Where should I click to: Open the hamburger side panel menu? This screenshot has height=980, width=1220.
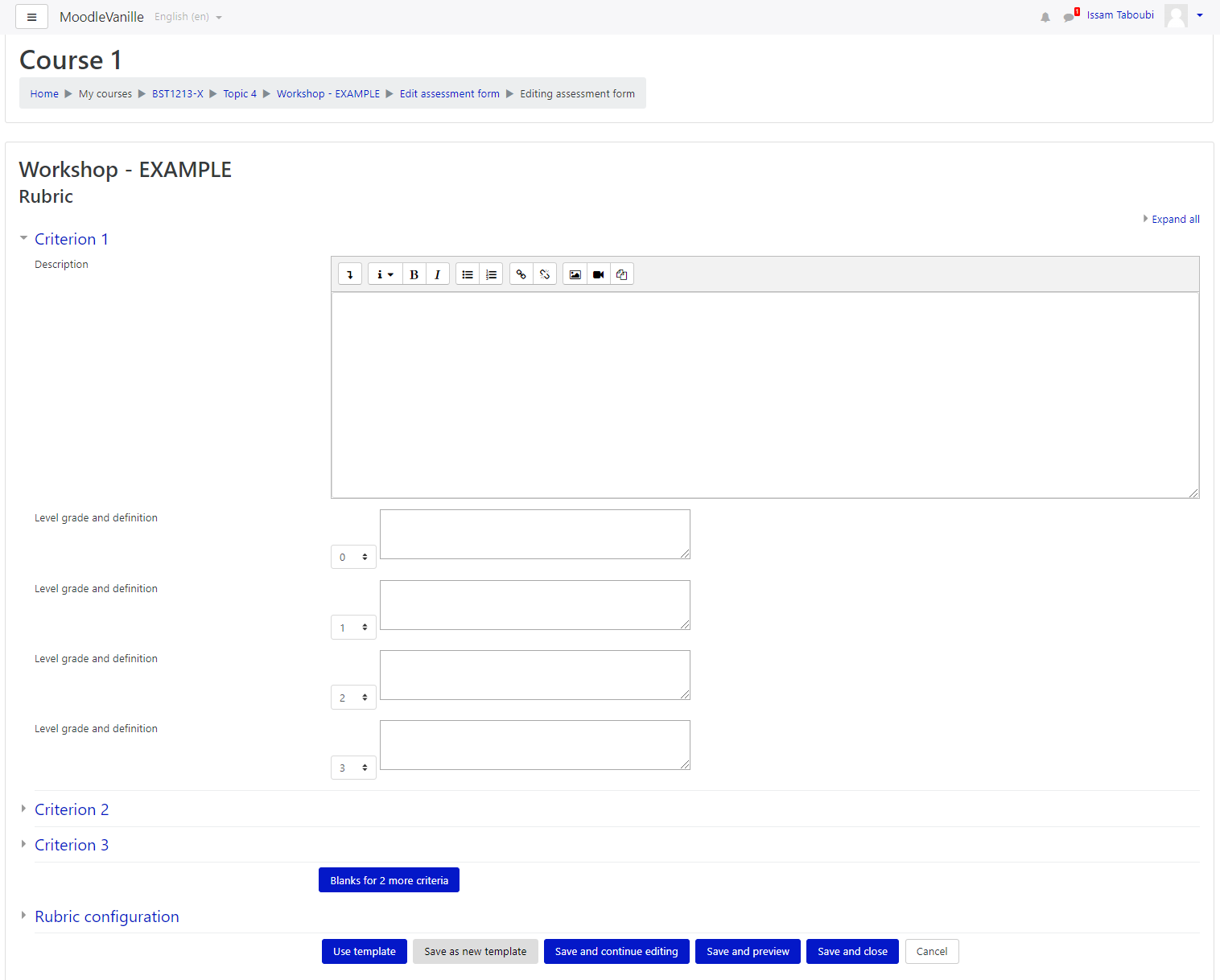(31, 17)
